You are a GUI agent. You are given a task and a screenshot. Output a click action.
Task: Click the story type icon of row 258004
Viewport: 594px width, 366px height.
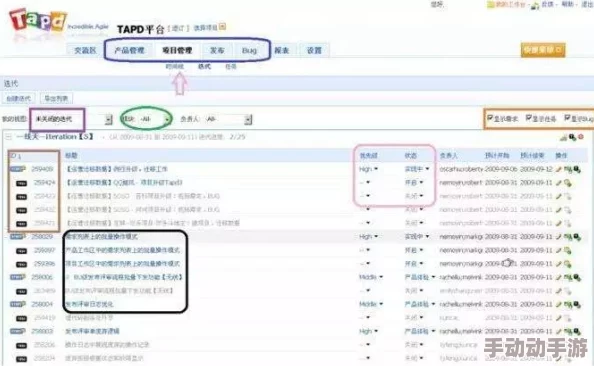(x=18, y=304)
